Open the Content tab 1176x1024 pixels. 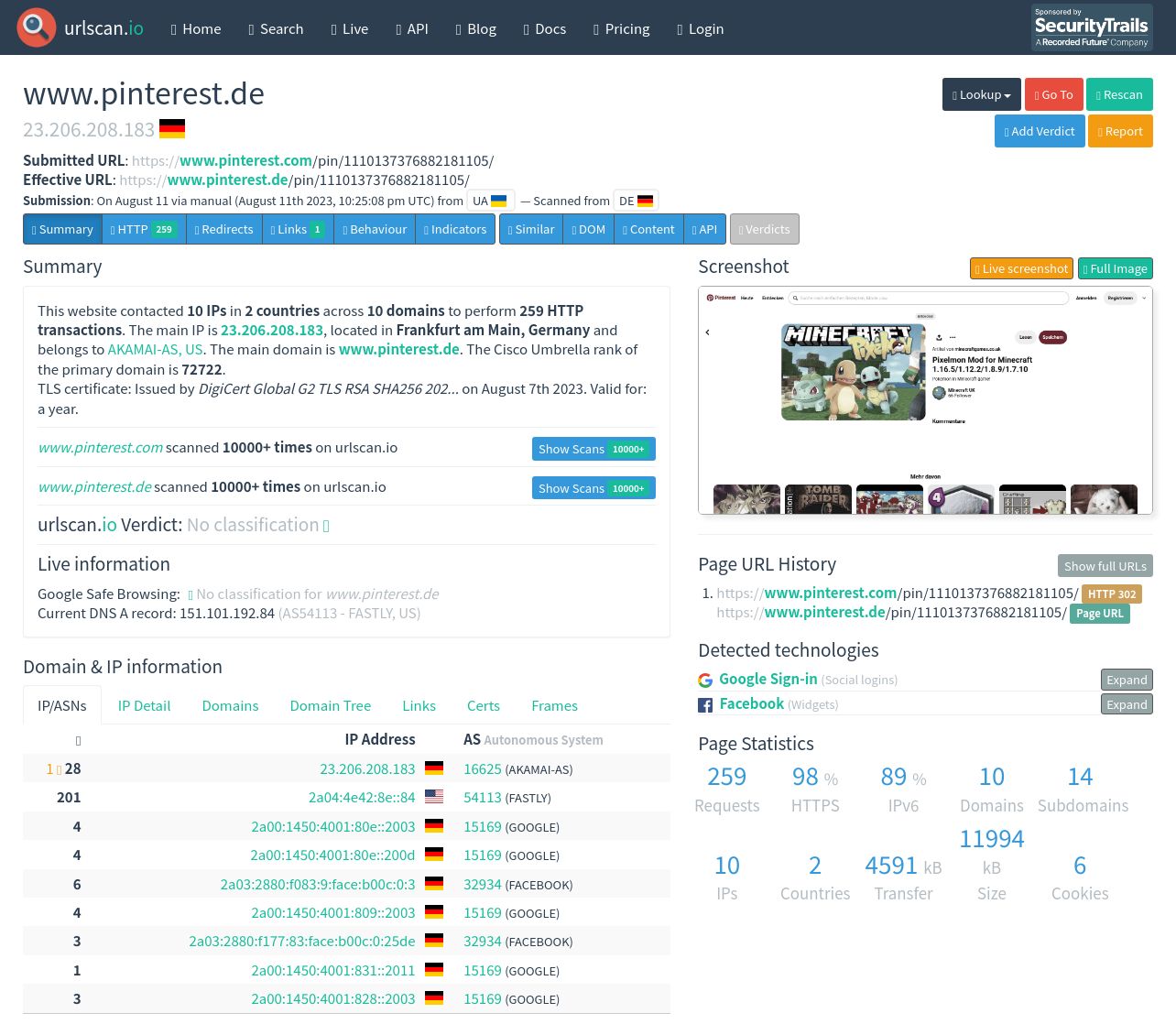pos(648,229)
